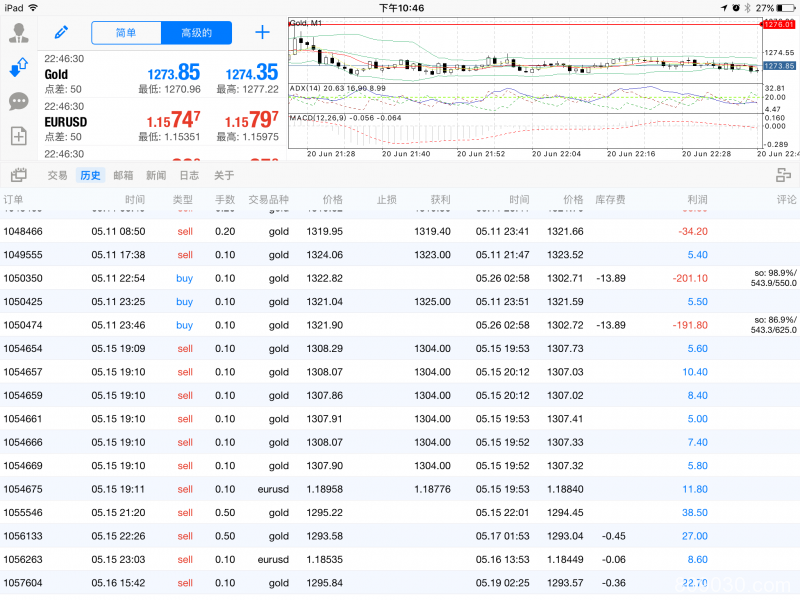Switch to the 日志 tab
The height and width of the screenshot is (600, 800).
[x=189, y=176]
